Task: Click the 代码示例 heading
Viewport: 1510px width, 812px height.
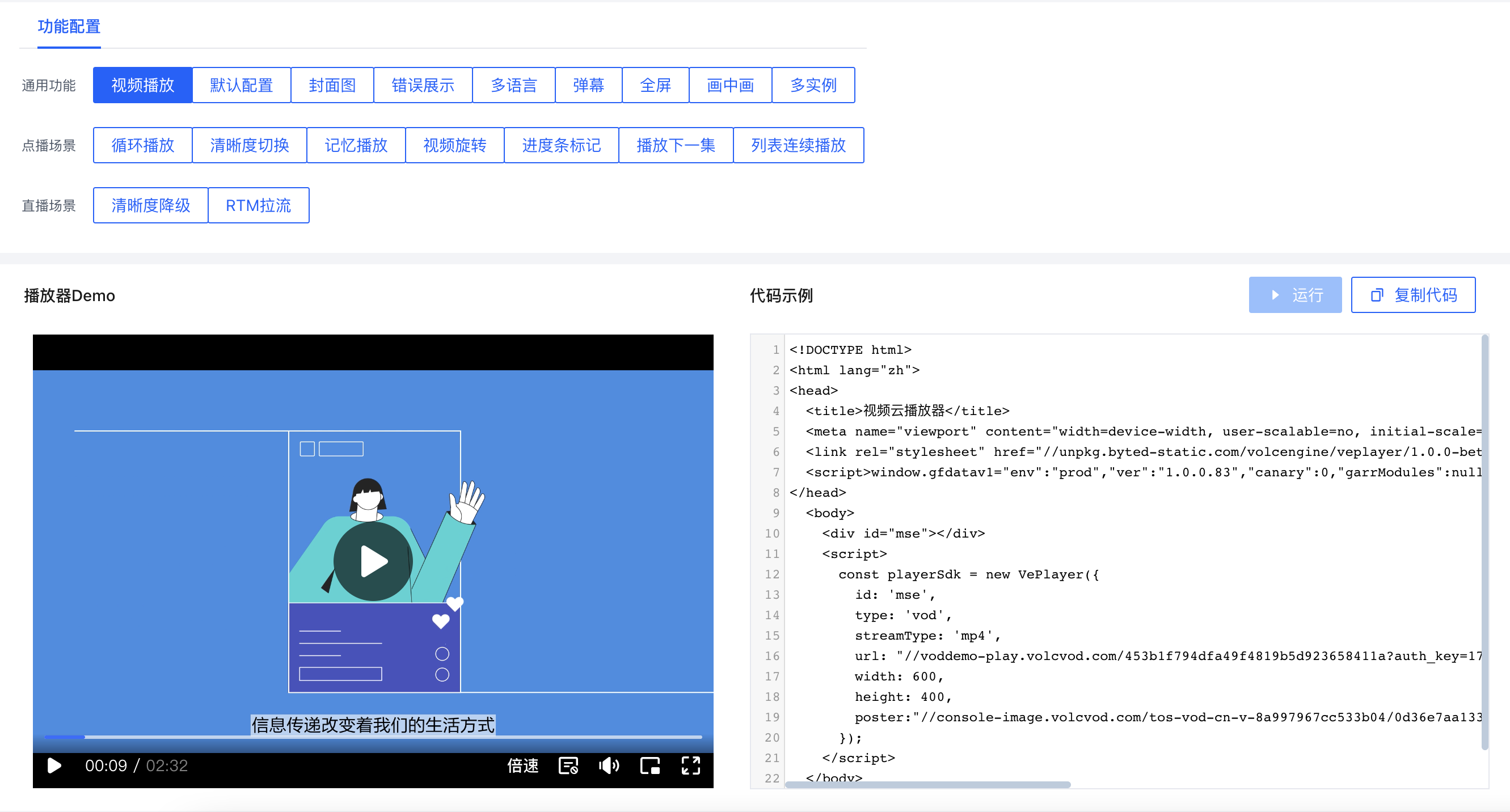Action: click(x=782, y=295)
